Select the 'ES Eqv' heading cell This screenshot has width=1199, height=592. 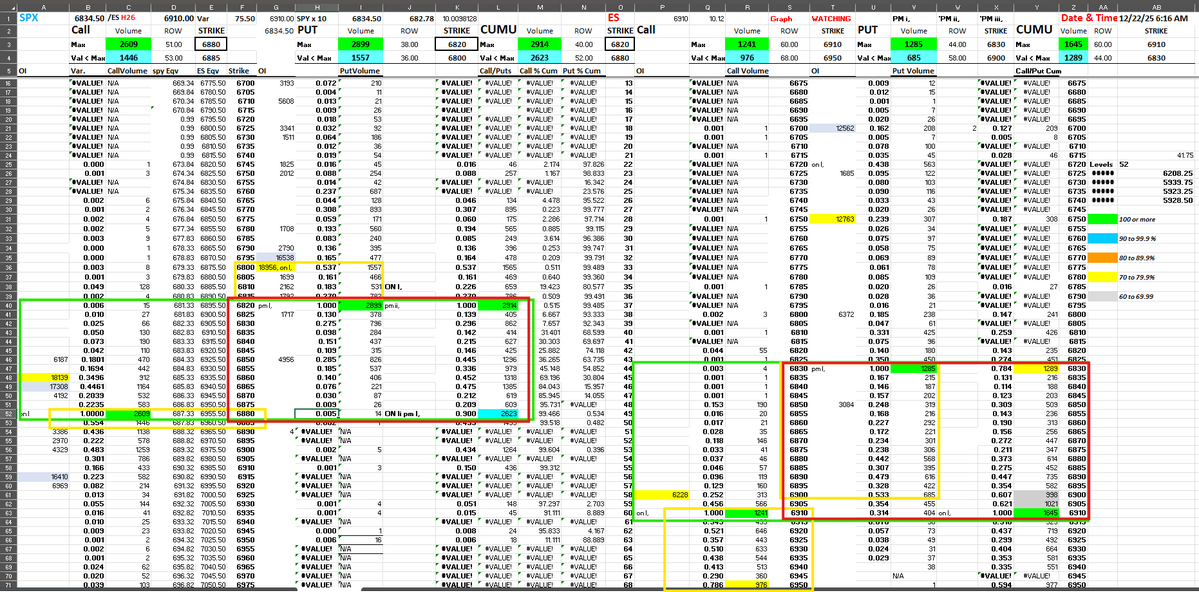pos(211,71)
